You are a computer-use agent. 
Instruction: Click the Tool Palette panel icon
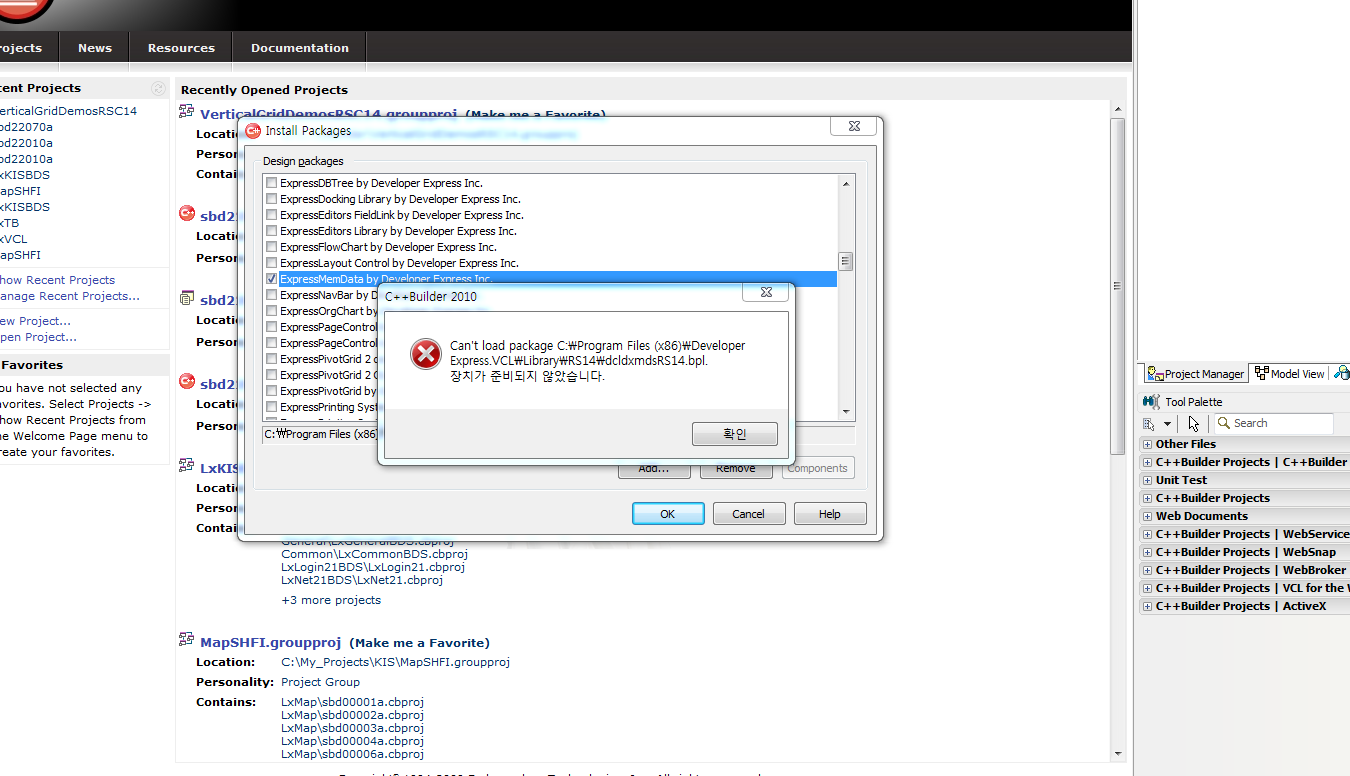point(1150,402)
